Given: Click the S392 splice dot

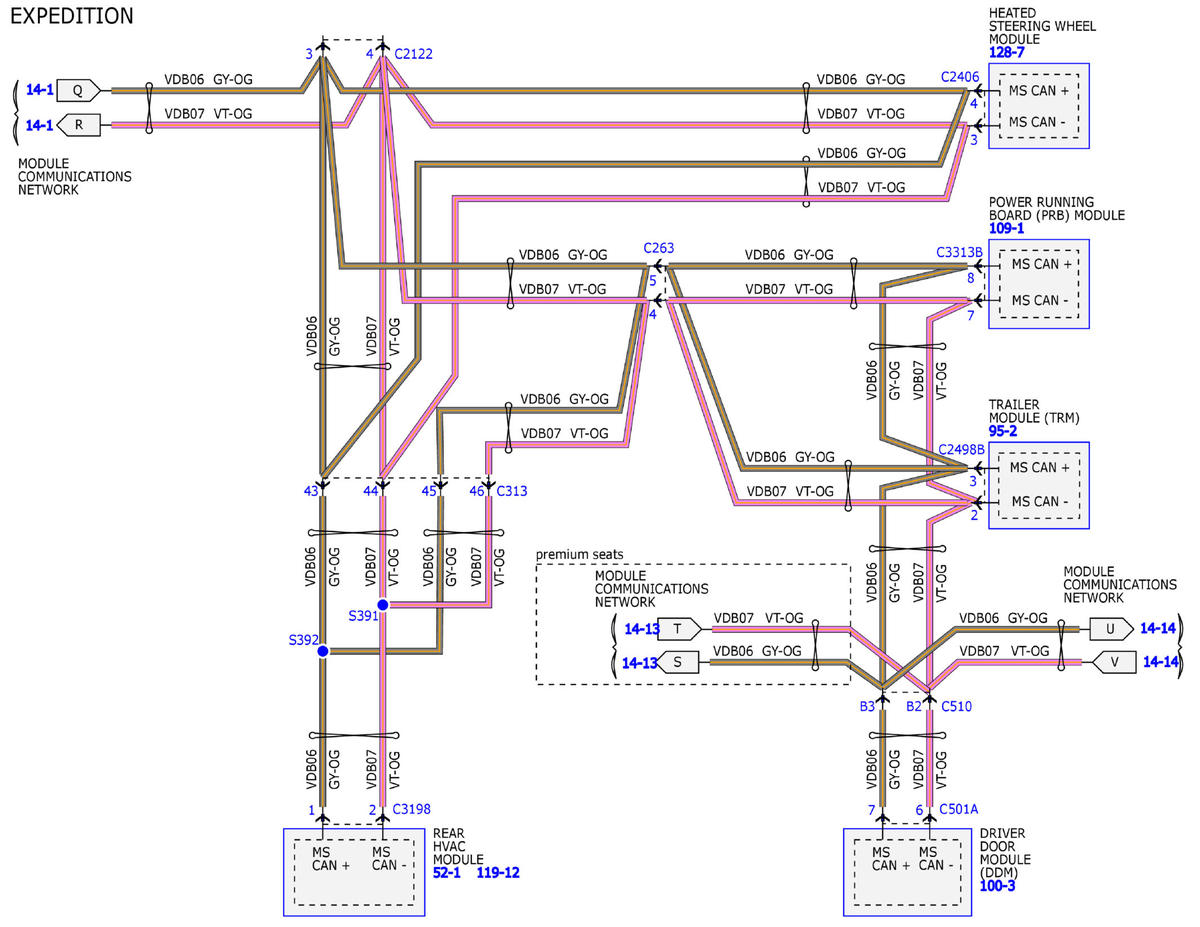Looking at the screenshot, I should click(x=322, y=652).
